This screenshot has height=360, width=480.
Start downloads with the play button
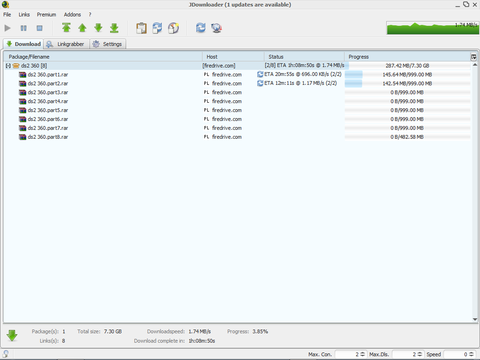click(7, 28)
